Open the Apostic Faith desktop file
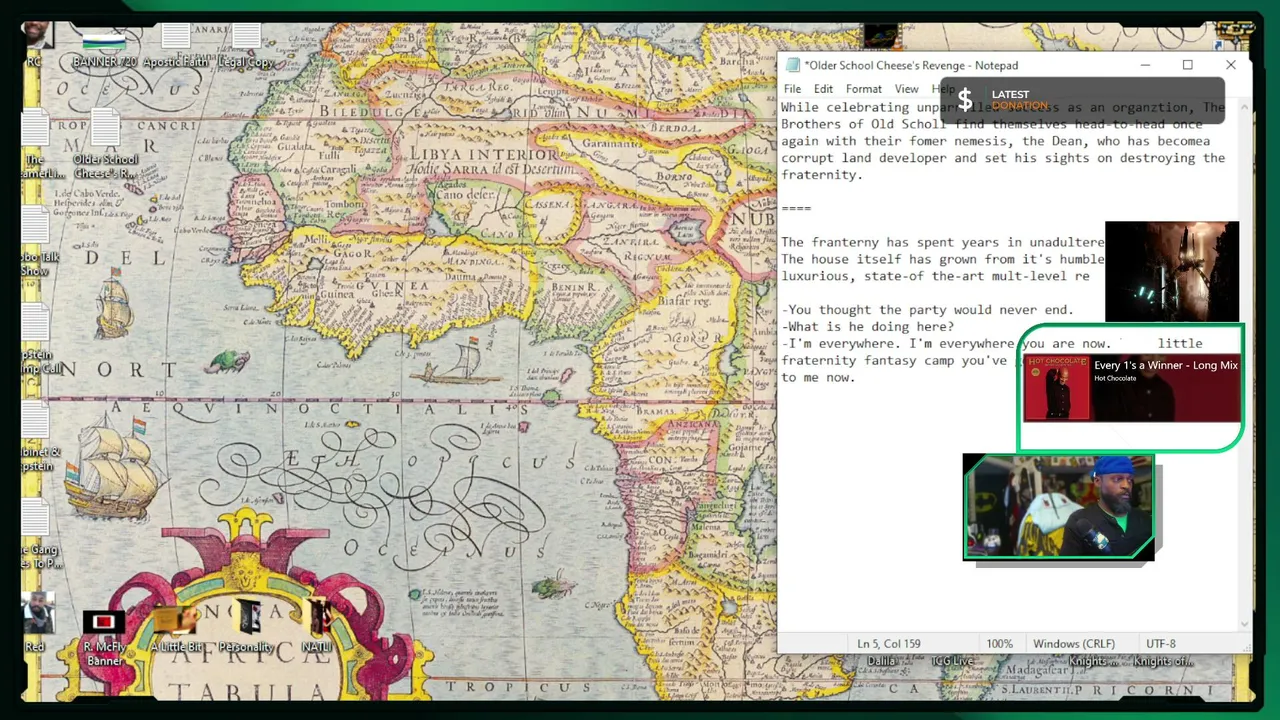The image size is (1280, 720). [x=176, y=47]
